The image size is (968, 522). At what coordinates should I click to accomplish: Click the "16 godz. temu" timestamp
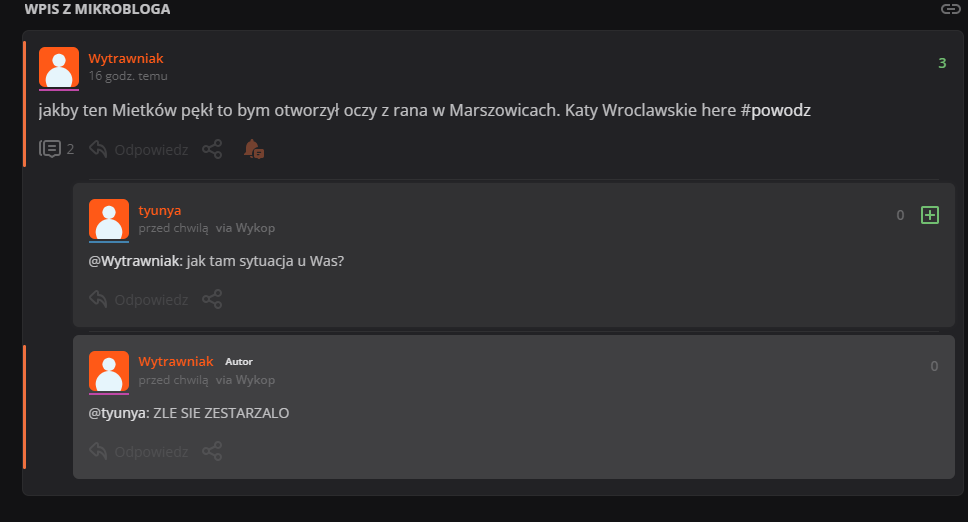tap(127, 75)
